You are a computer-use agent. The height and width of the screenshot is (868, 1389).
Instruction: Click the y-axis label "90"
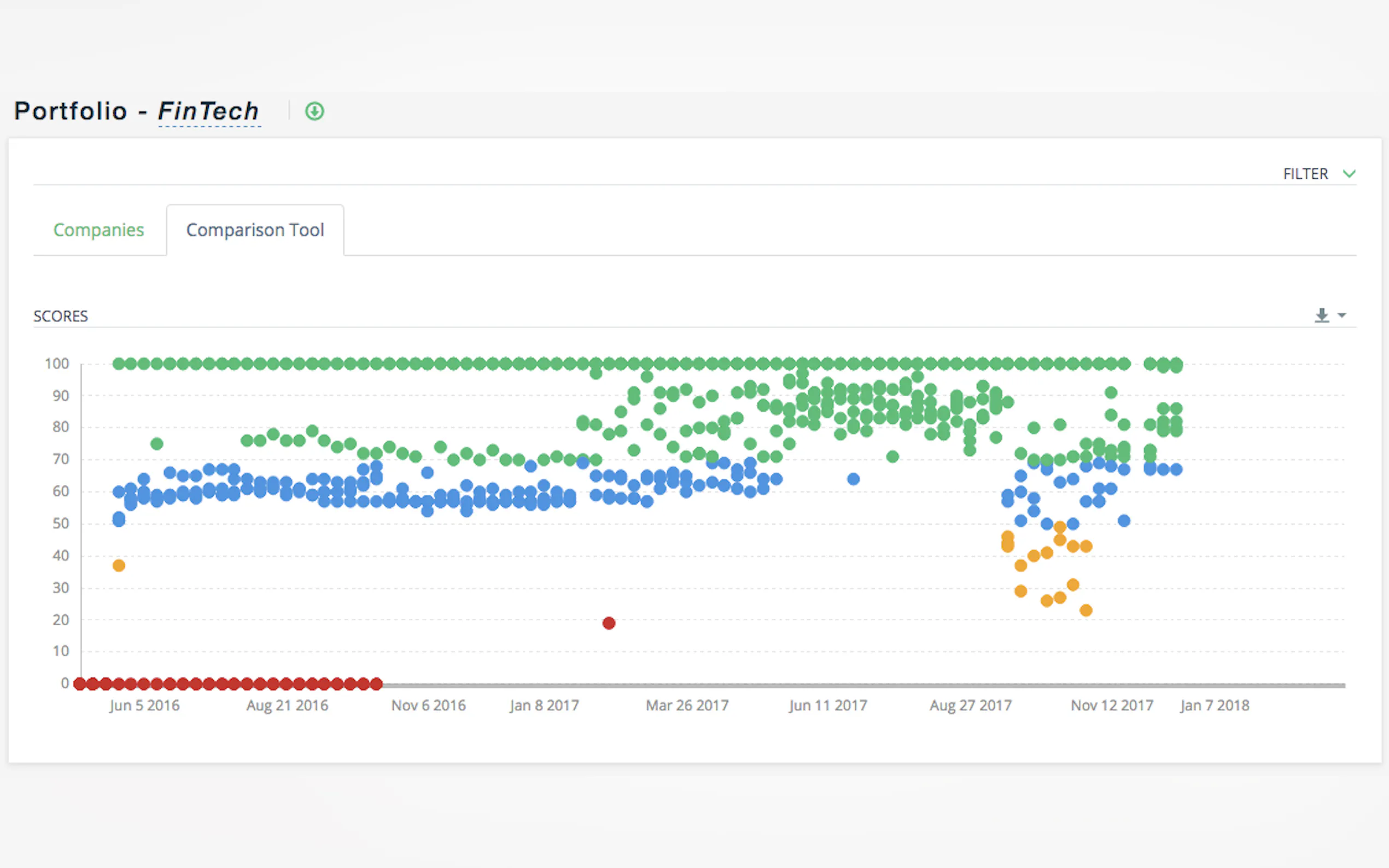(61, 396)
